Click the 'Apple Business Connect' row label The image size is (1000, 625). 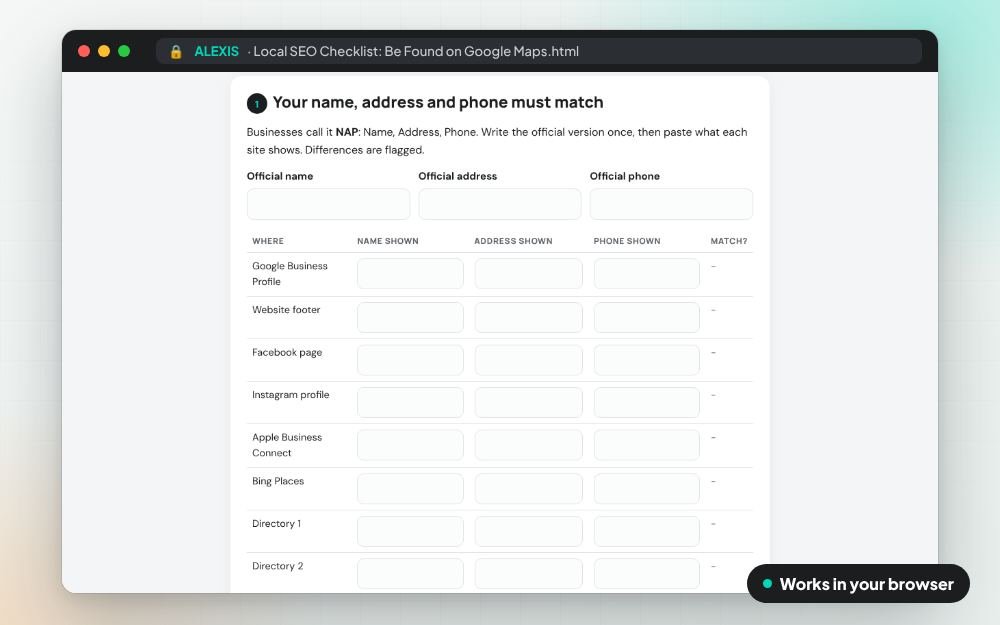coord(287,445)
